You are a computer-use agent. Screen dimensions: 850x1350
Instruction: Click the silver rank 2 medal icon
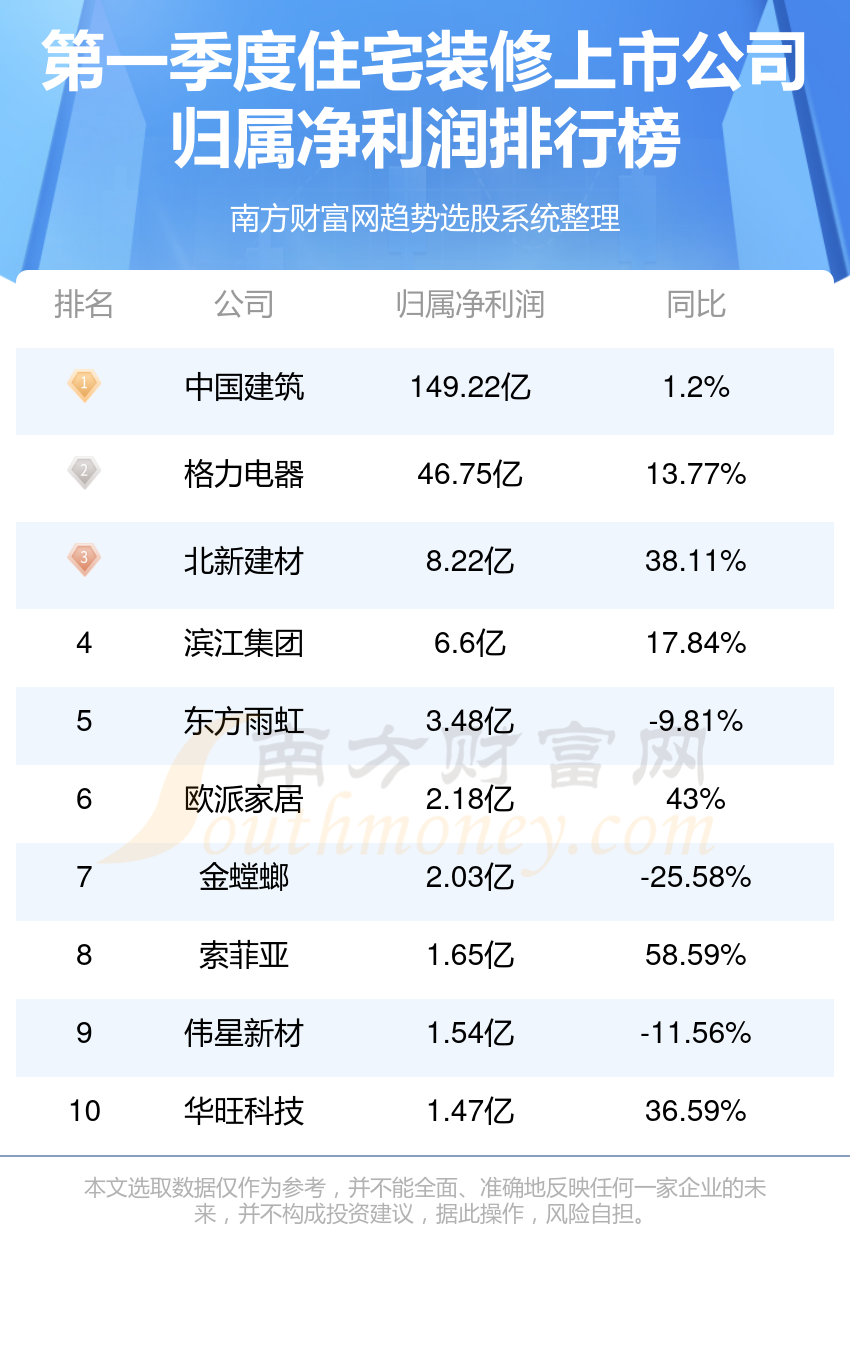[84, 472]
